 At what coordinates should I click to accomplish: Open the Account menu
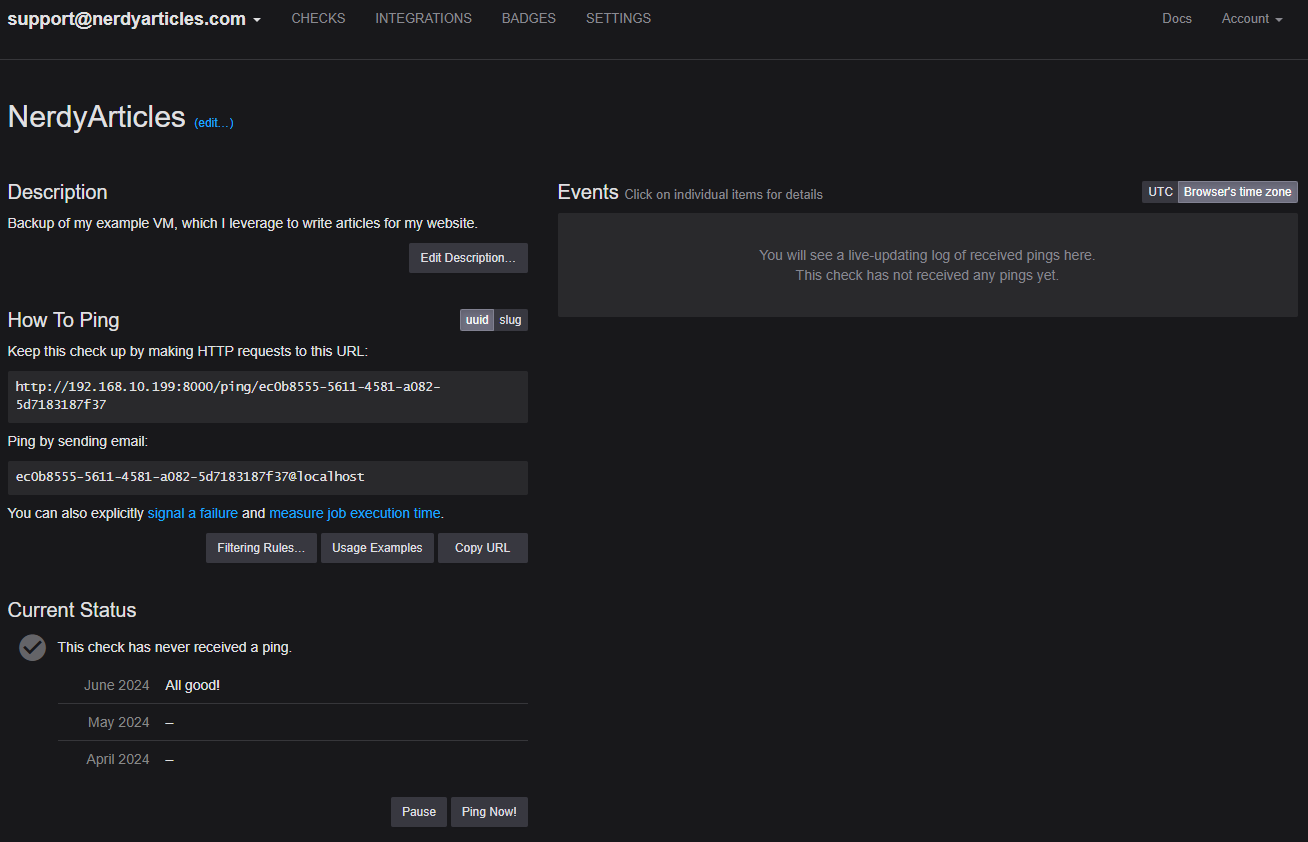[1250, 18]
